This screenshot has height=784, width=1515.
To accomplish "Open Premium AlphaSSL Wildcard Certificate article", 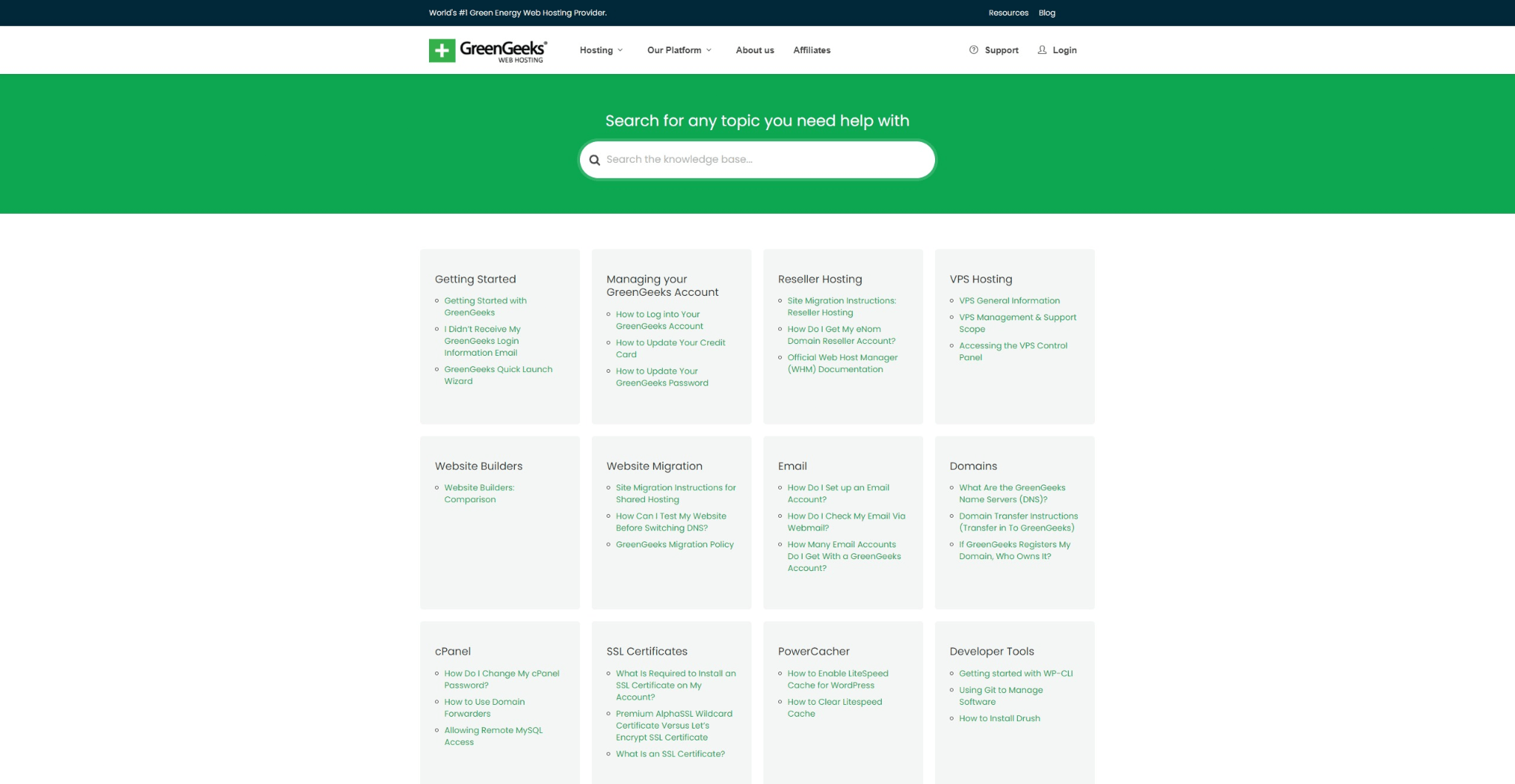I will (674, 726).
